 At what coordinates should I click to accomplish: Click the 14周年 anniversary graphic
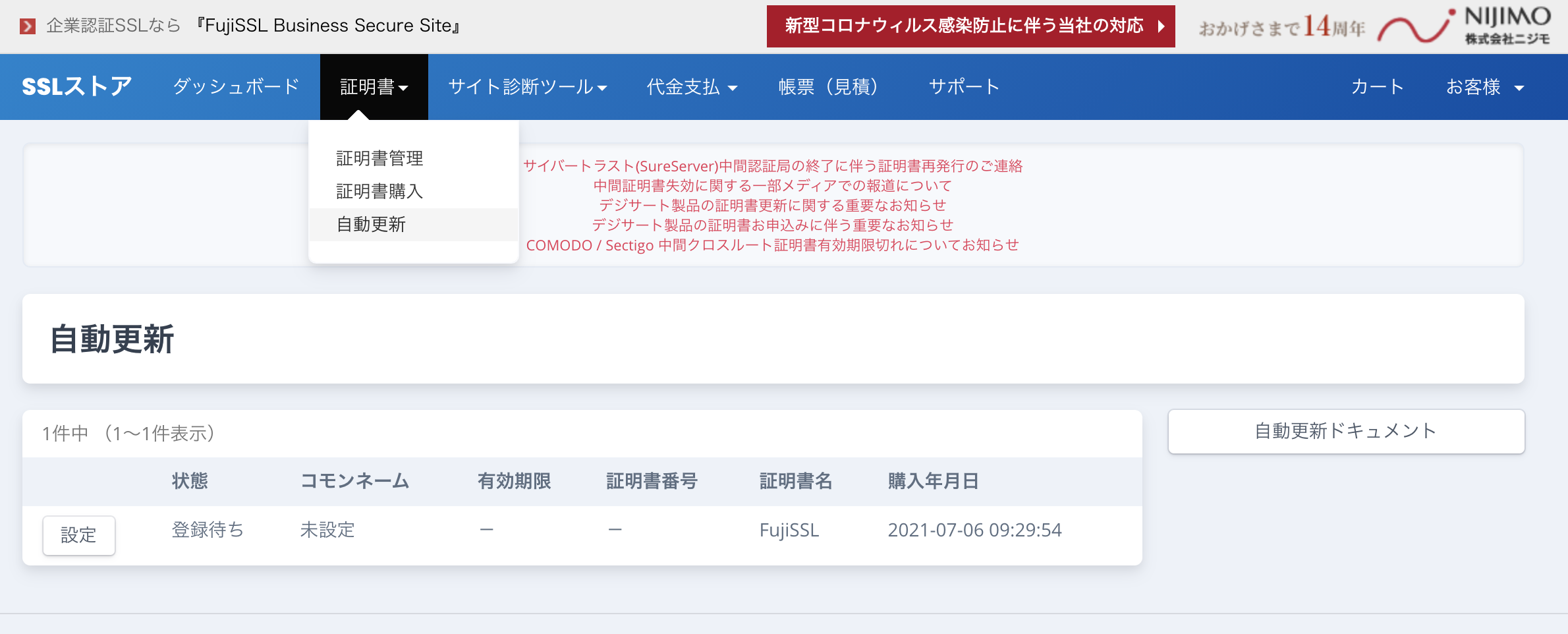[1281, 28]
